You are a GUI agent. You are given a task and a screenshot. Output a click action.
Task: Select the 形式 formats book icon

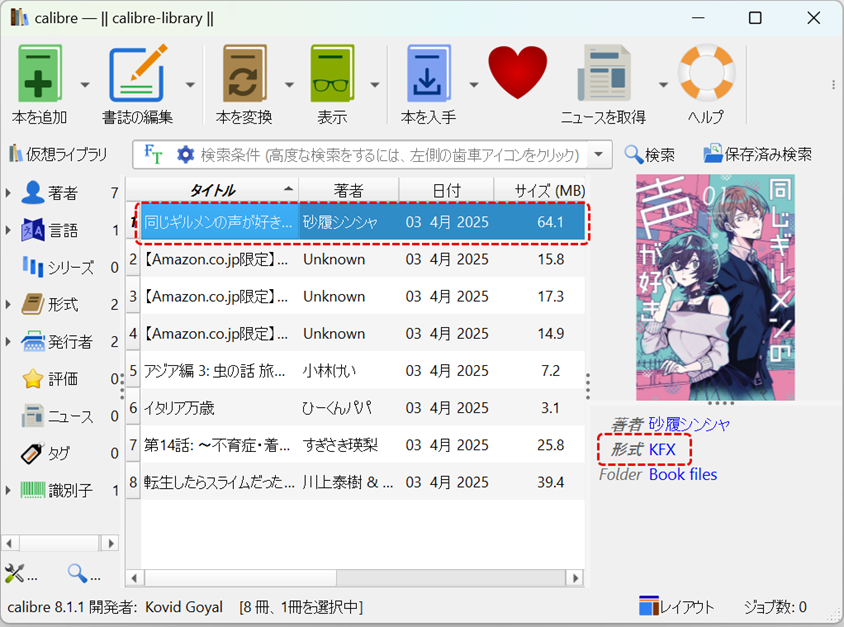[x=32, y=304]
